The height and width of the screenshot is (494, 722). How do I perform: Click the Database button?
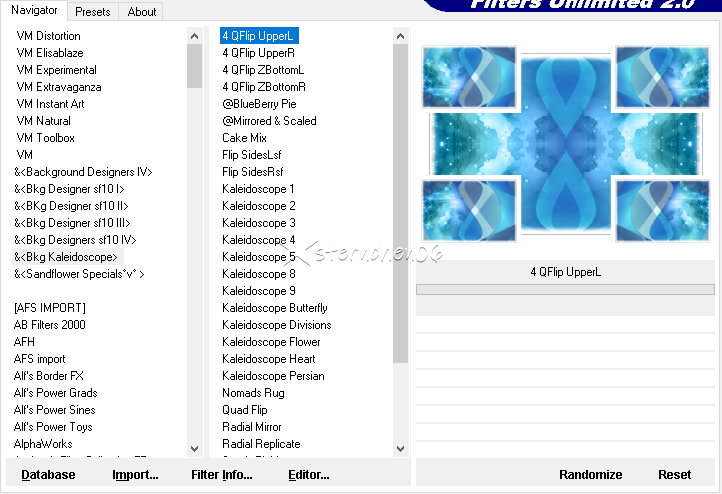pos(48,475)
